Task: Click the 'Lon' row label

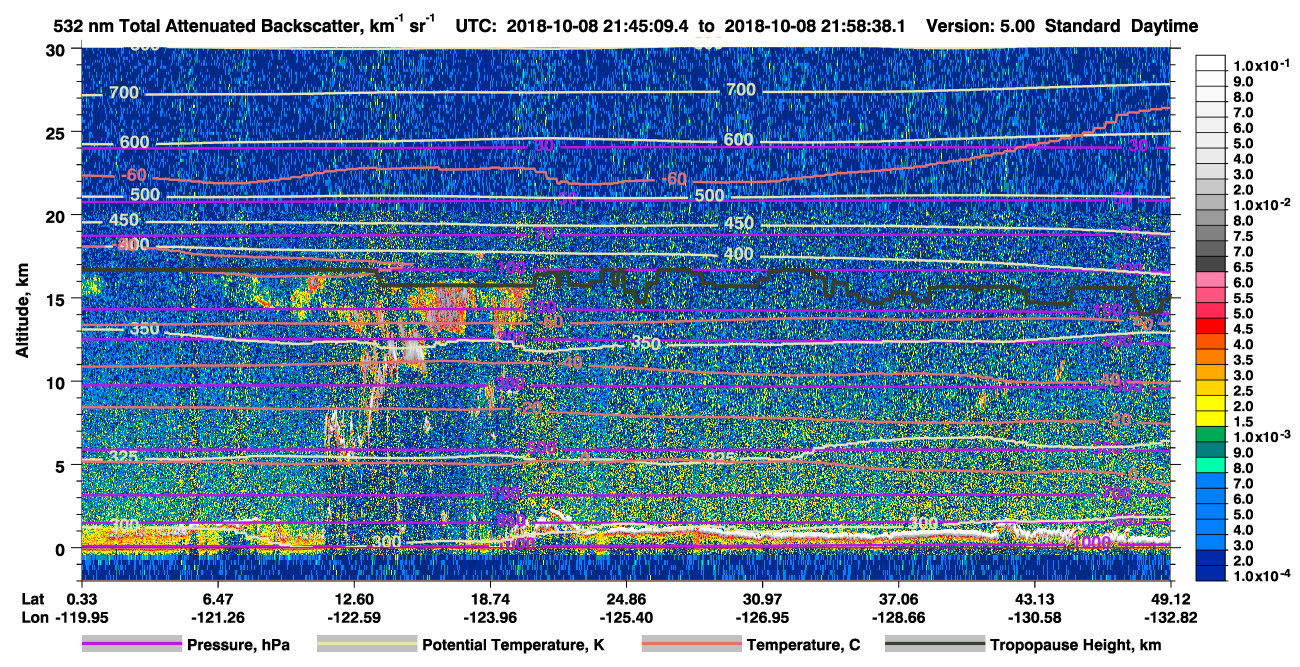Action: coord(33,618)
